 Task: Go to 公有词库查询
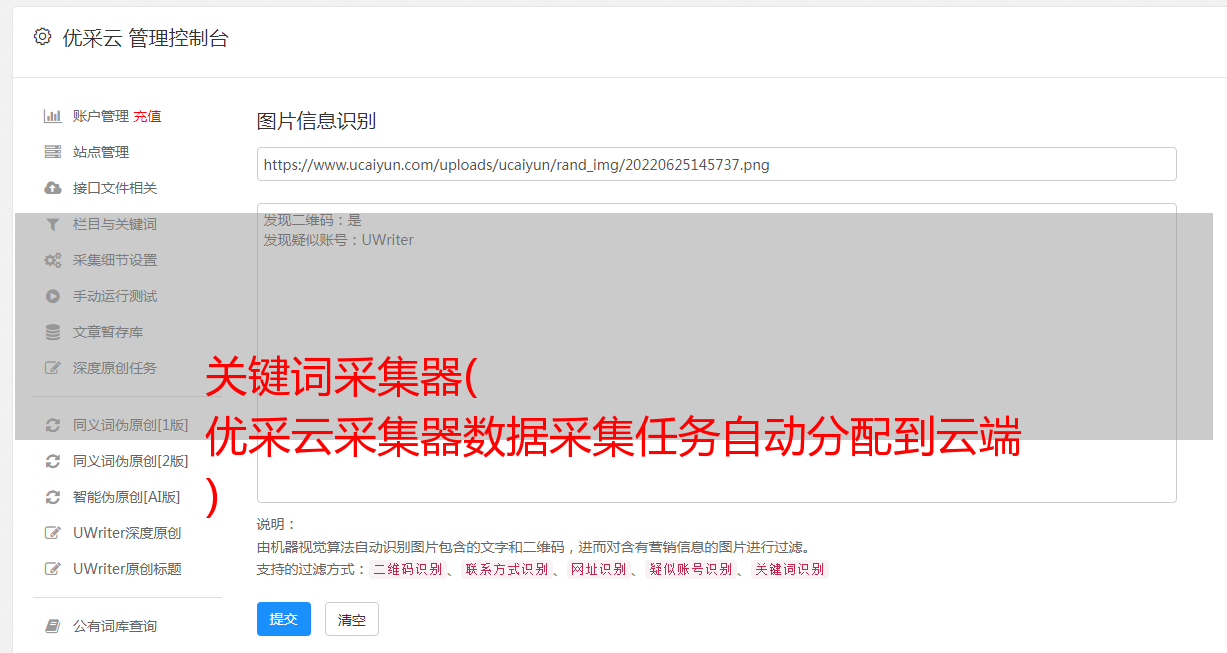point(115,626)
